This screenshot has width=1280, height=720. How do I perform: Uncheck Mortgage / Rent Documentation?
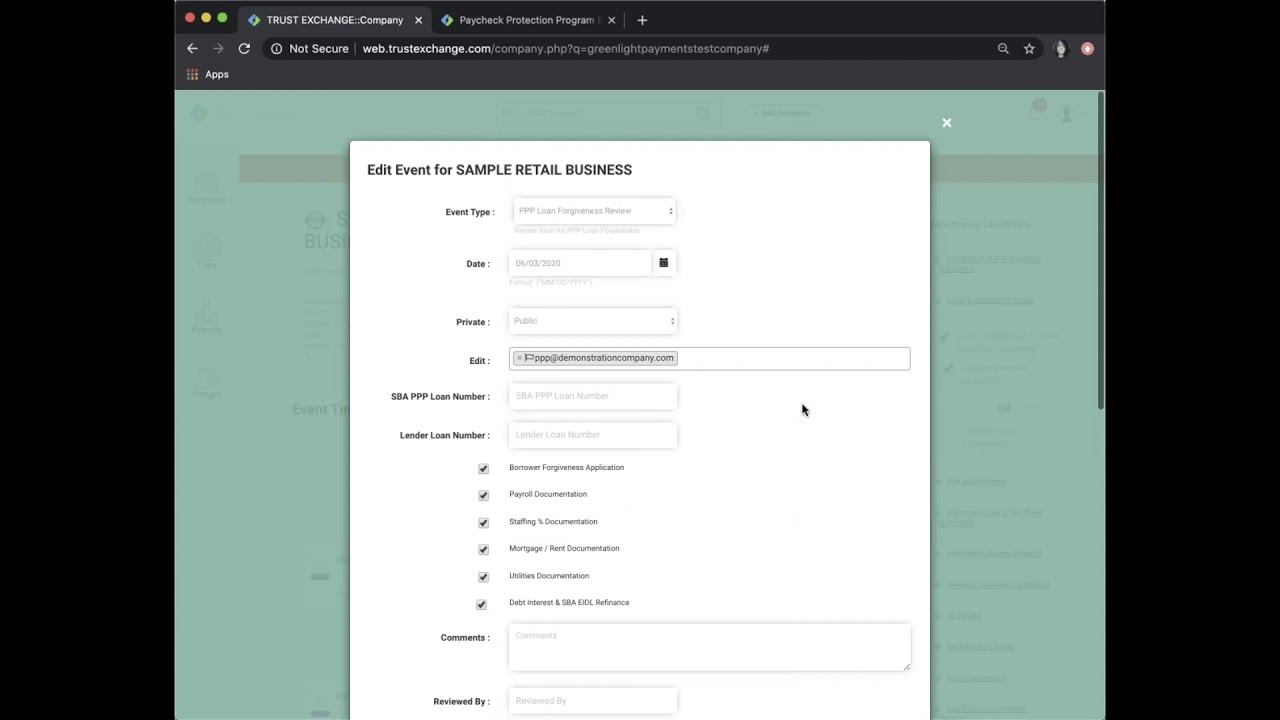[483, 549]
